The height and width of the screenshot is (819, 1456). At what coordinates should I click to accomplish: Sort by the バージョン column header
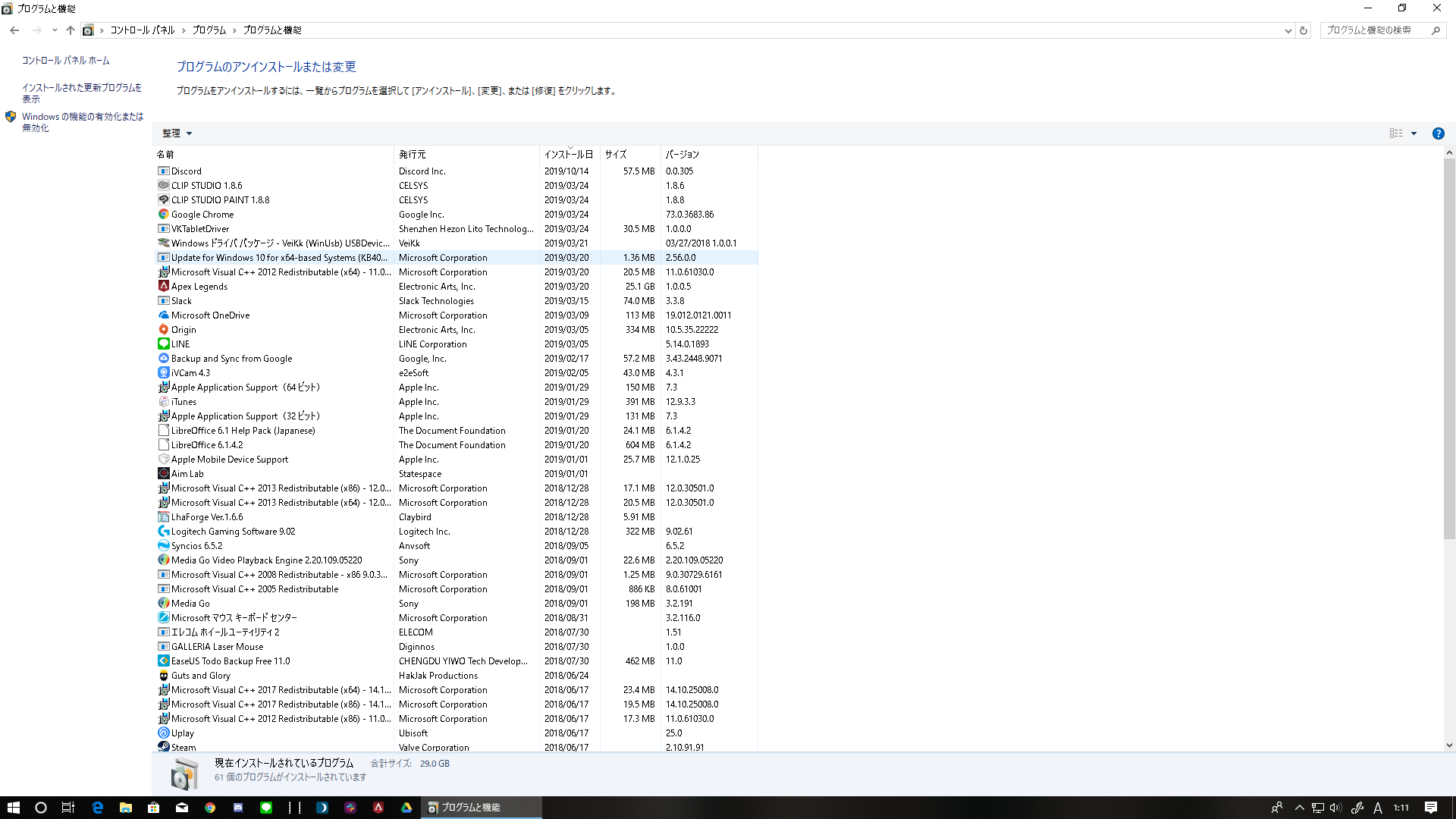click(x=709, y=155)
